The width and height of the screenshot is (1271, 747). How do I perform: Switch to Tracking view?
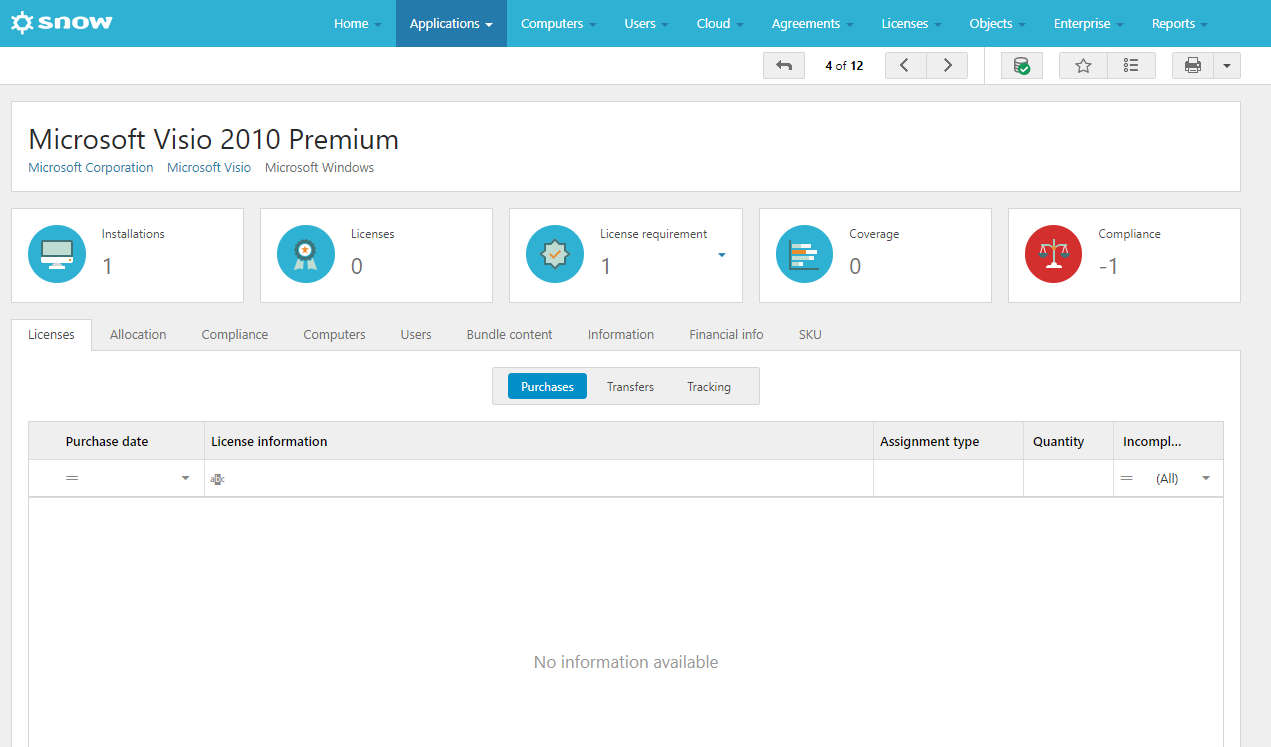pos(708,387)
